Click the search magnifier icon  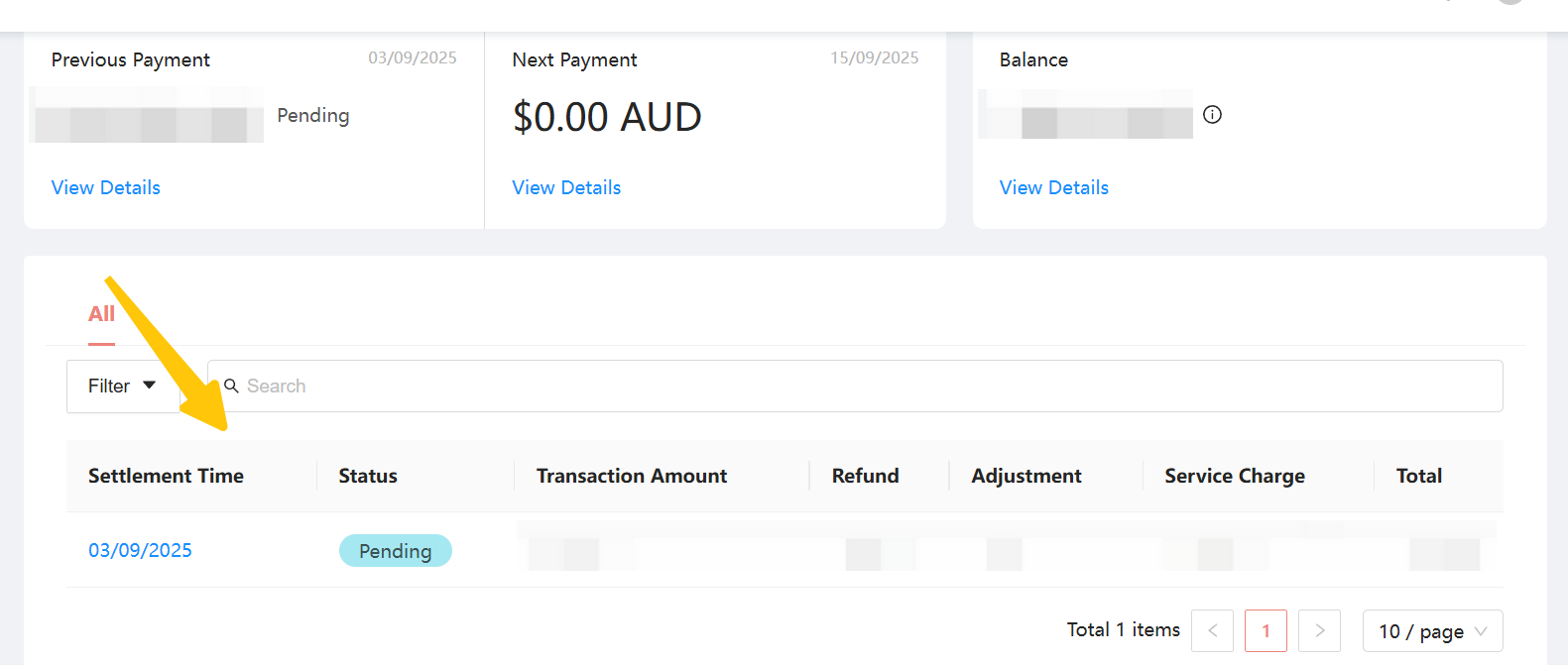[231, 386]
